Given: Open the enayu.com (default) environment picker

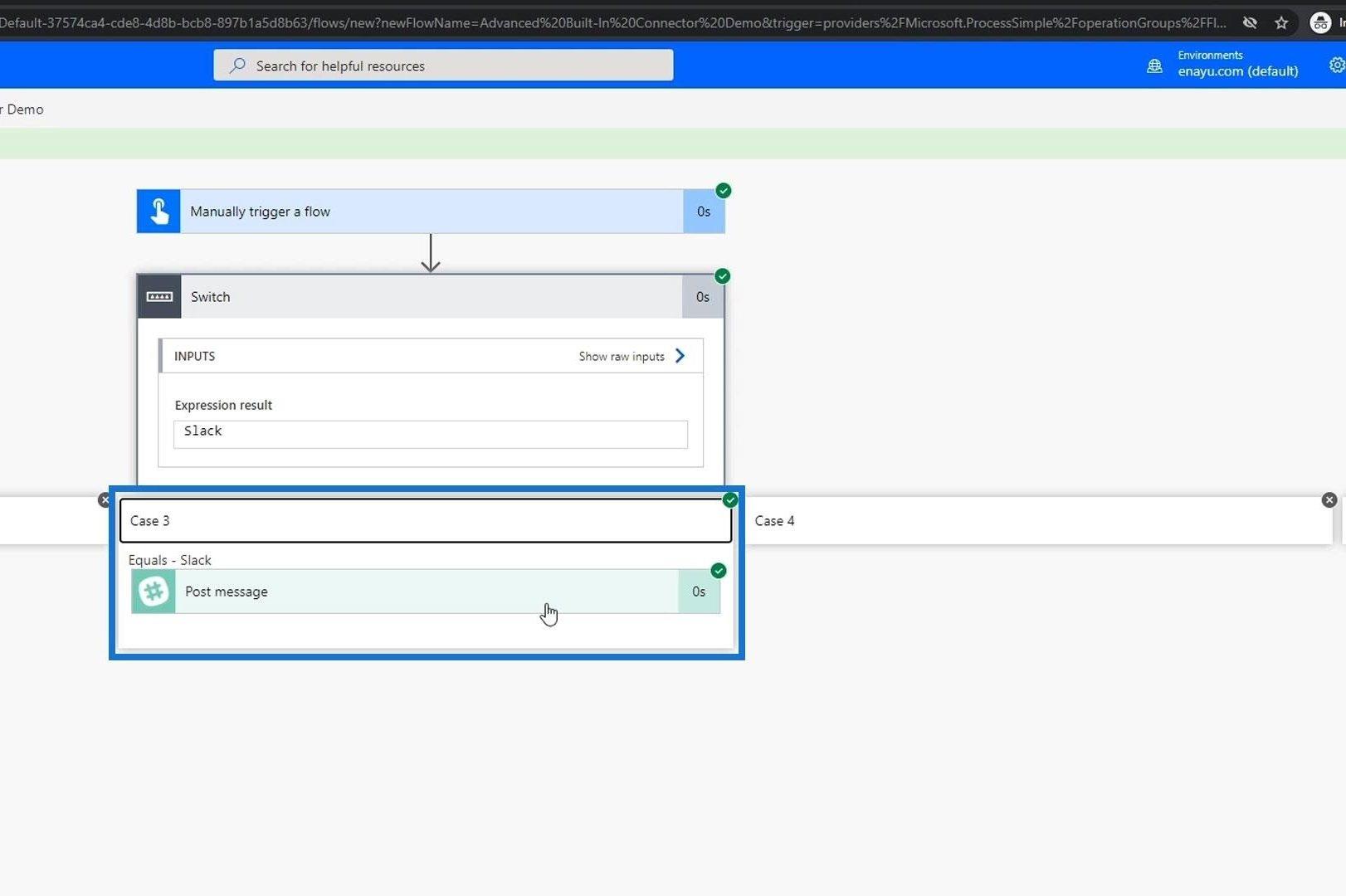Looking at the screenshot, I should 1237,71.
